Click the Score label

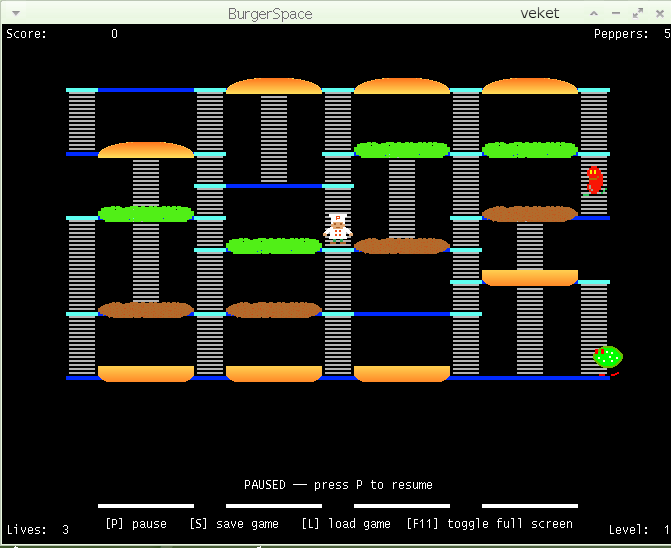(26, 34)
